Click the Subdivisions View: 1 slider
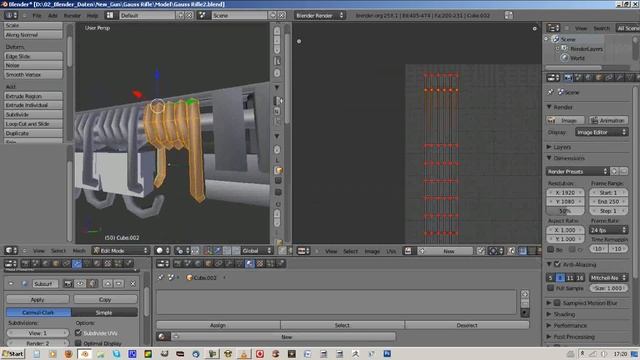The image size is (640, 360). [x=38, y=333]
